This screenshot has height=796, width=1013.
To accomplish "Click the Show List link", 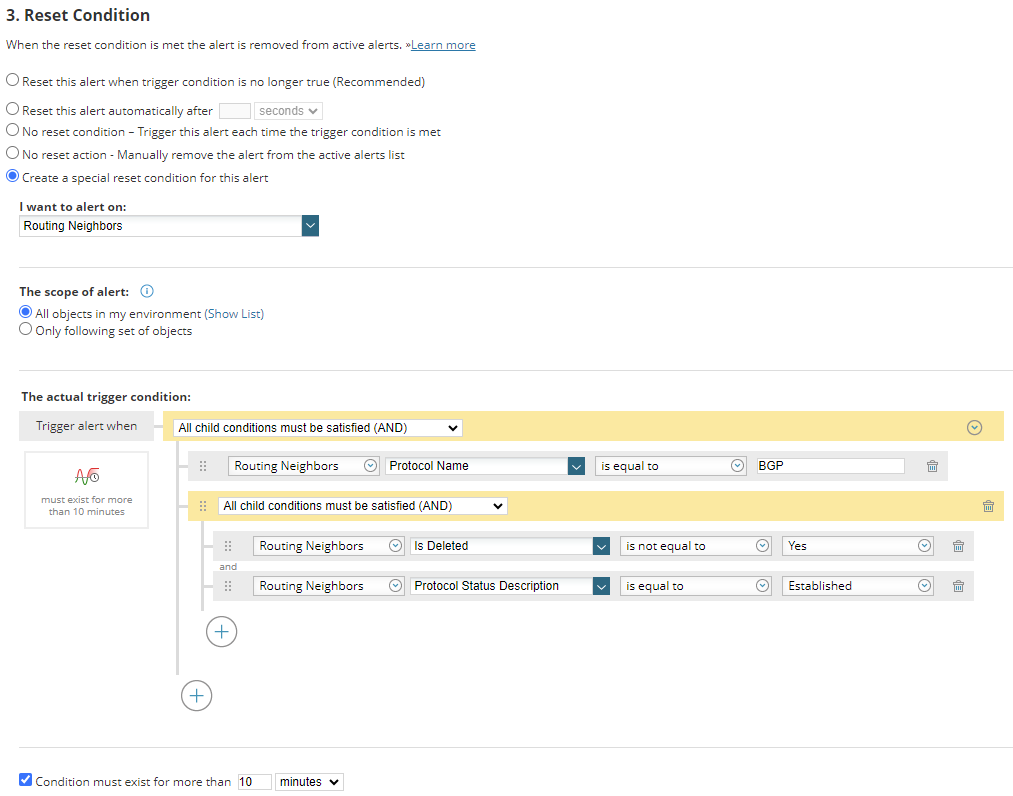I will (234, 313).
